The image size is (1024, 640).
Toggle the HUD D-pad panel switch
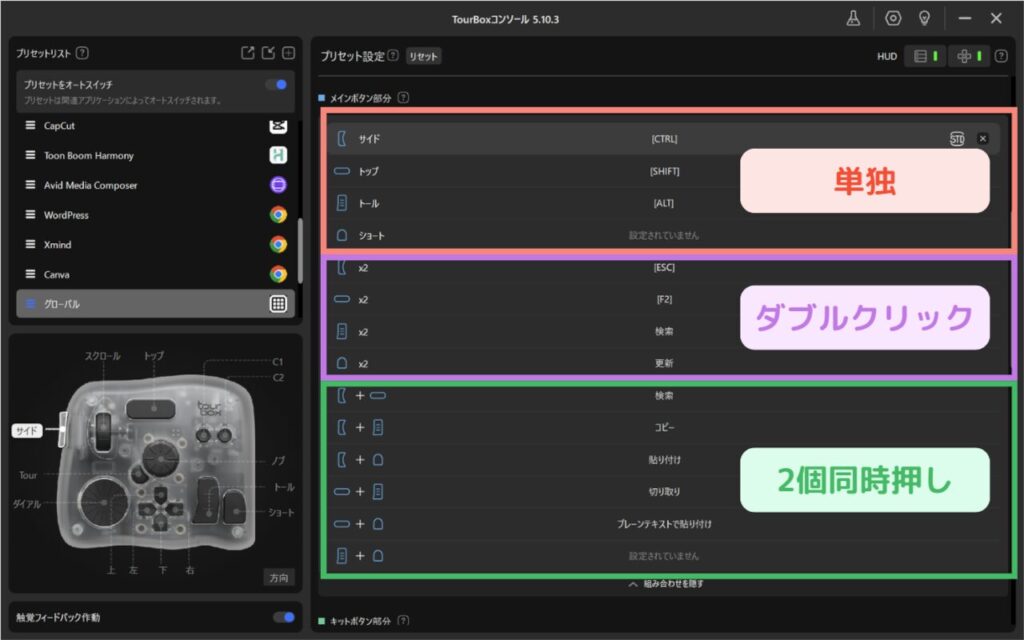pyautogui.click(x=969, y=56)
